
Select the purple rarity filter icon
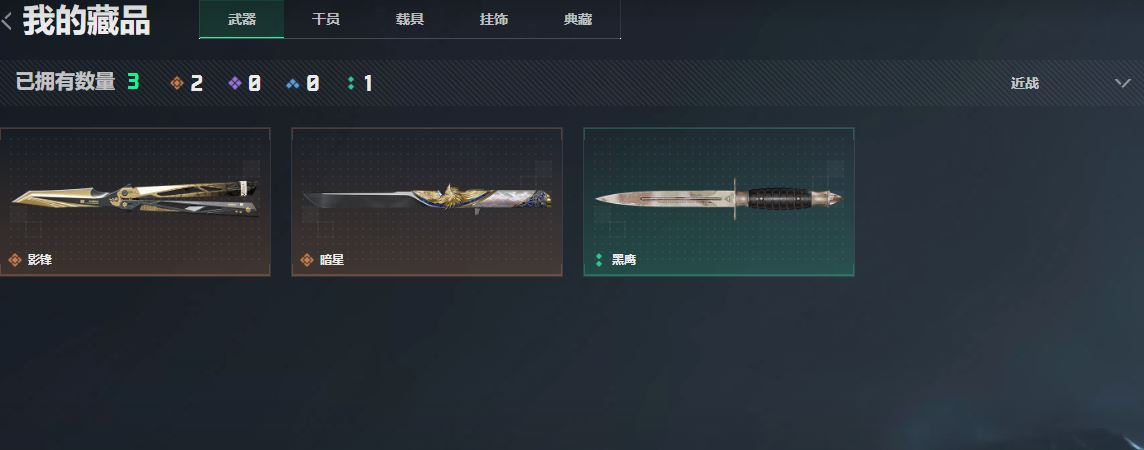[x=234, y=83]
